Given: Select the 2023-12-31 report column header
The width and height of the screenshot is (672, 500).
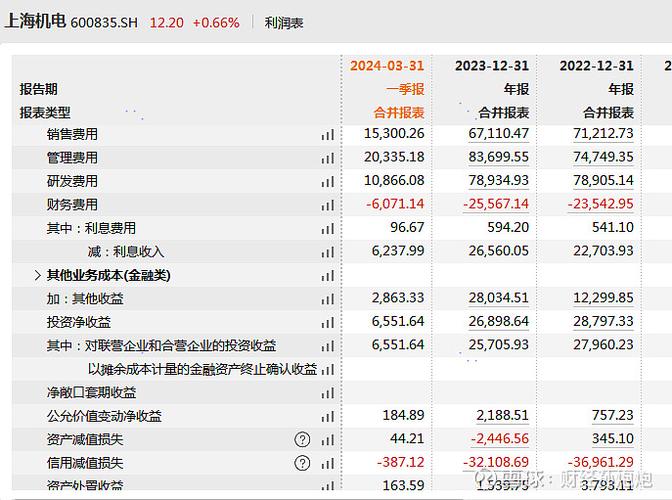Looking at the screenshot, I should (x=492, y=66).
